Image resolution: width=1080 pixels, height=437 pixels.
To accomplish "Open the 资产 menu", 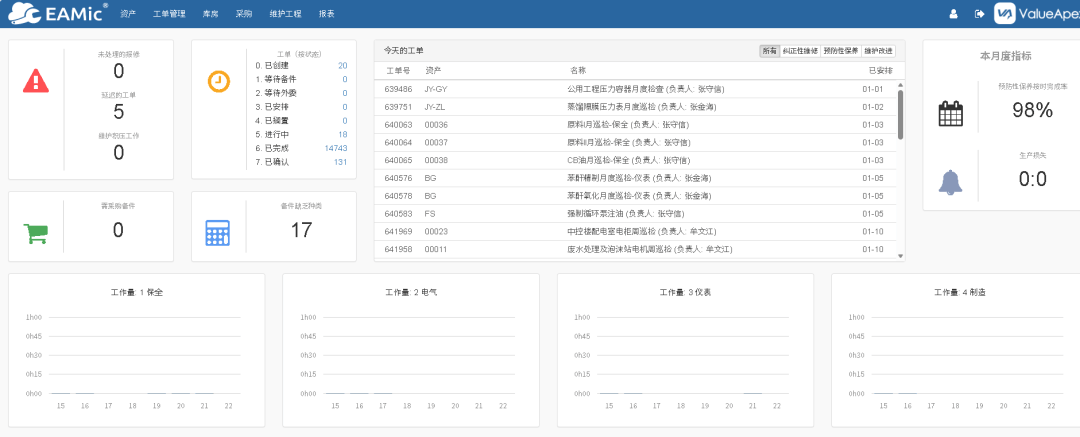I will click(128, 14).
